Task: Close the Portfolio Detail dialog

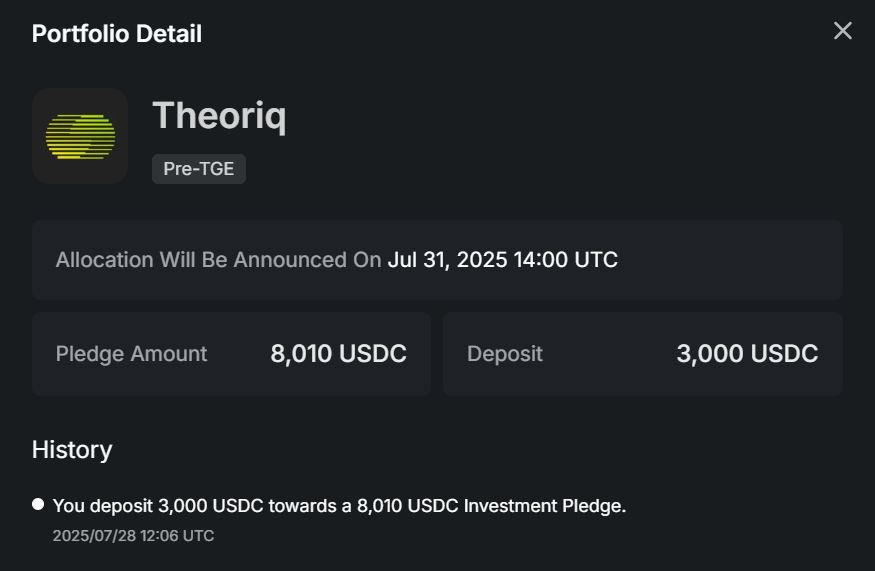Action: (x=843, y=31)
